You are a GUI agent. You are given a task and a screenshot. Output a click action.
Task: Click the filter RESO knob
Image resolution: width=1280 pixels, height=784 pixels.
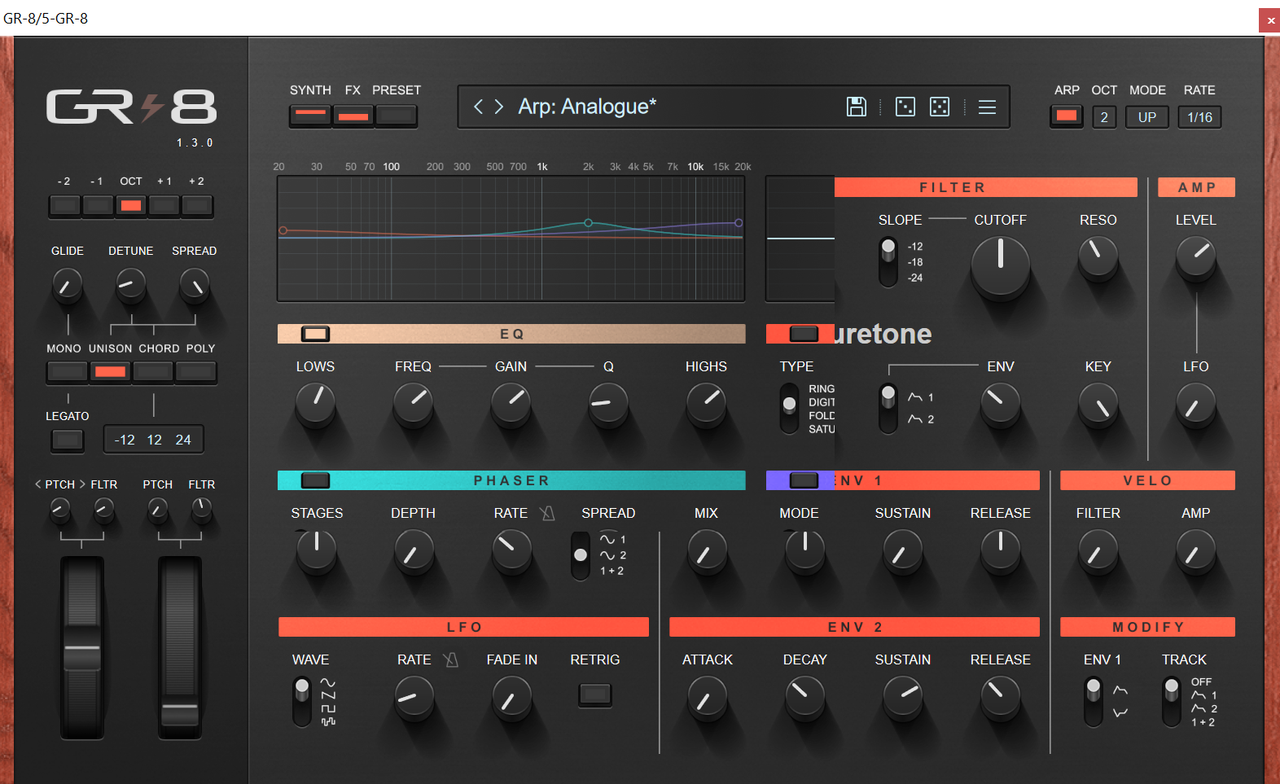(x=1098, y=258)
